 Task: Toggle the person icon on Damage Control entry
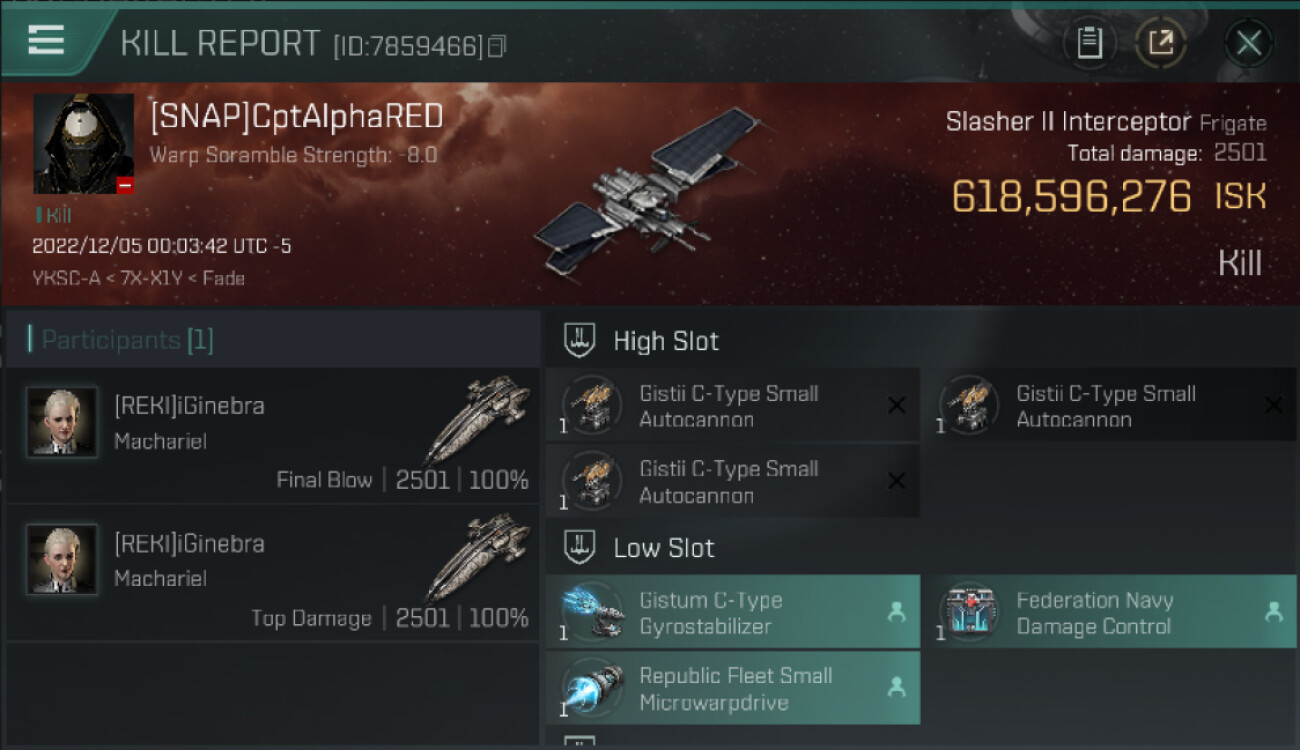[1274, 612]
